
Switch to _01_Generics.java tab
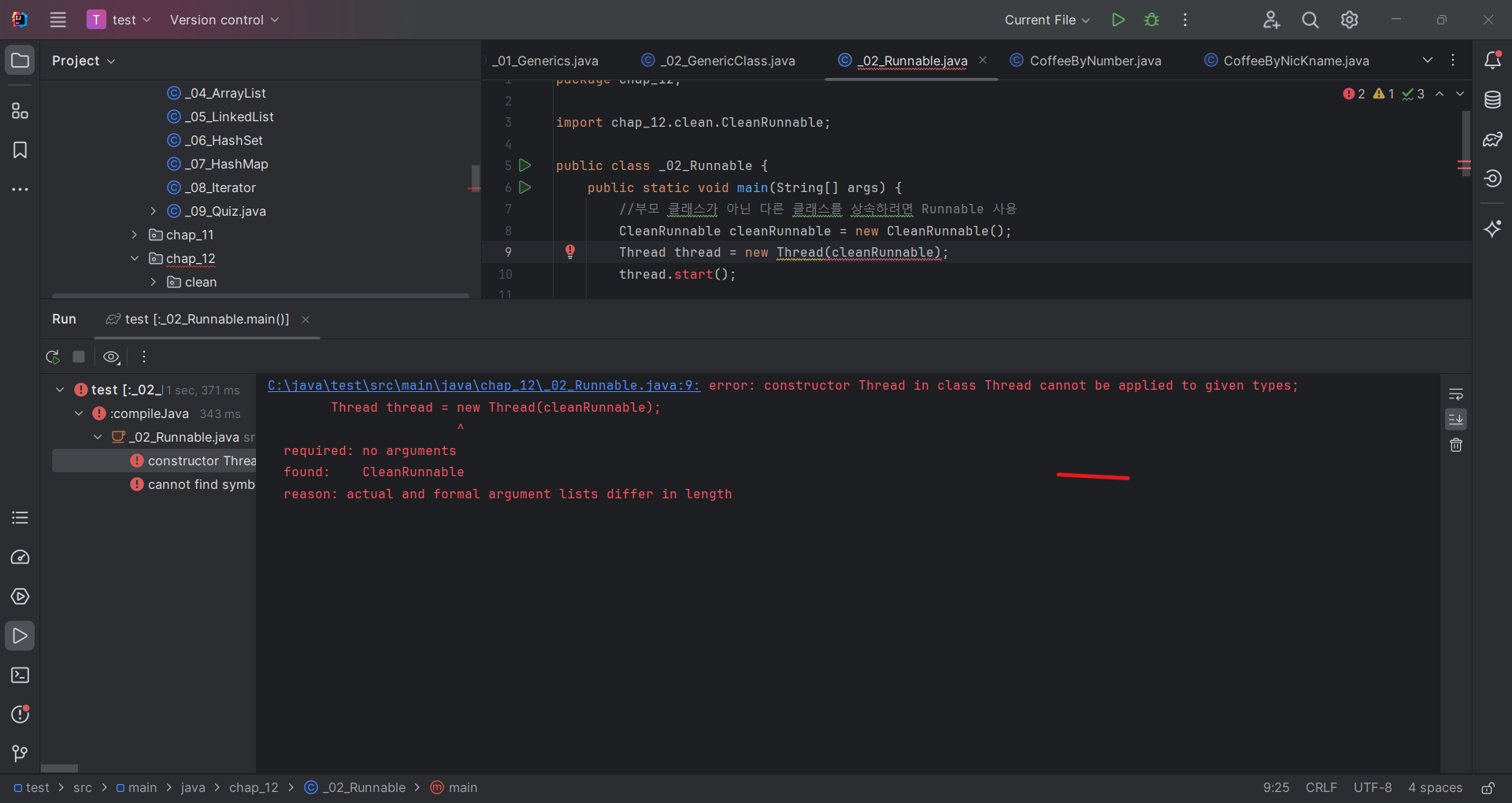[546, 61]
